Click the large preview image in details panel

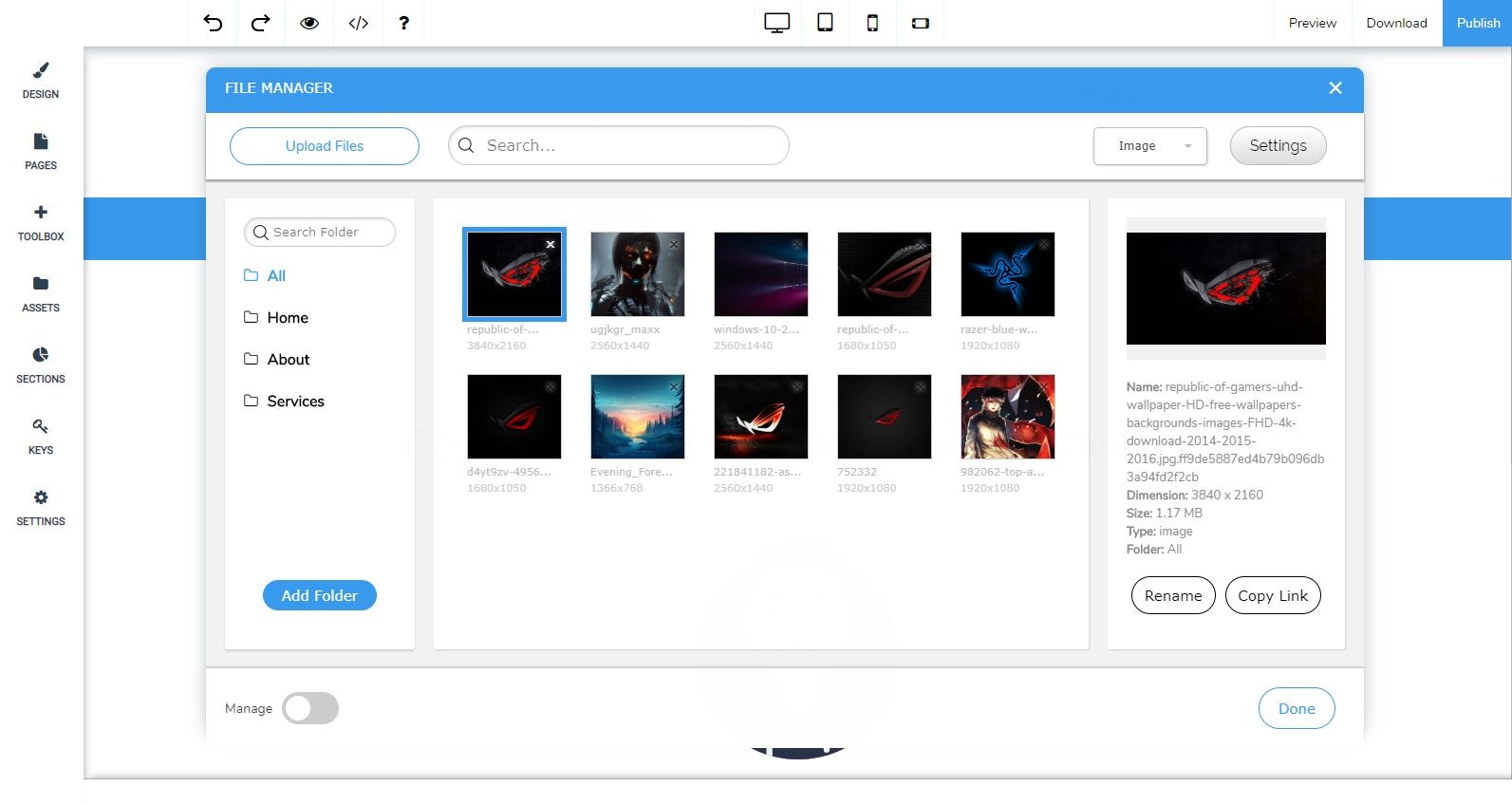1226,289
